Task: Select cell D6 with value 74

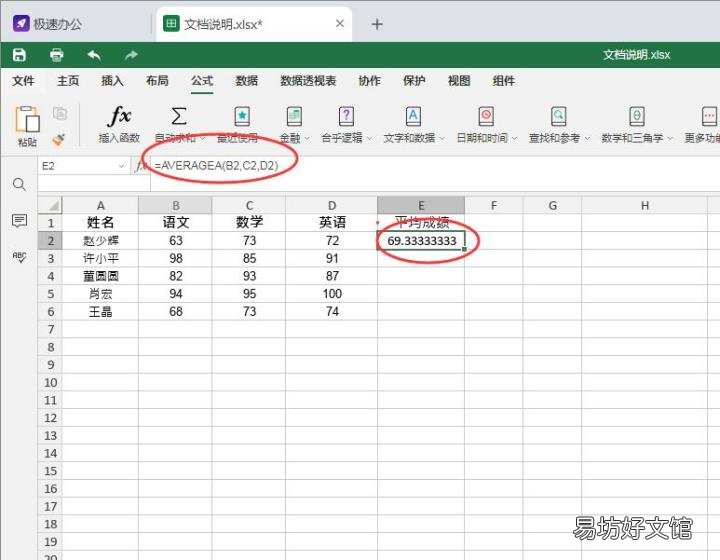Action: [332, 312]
